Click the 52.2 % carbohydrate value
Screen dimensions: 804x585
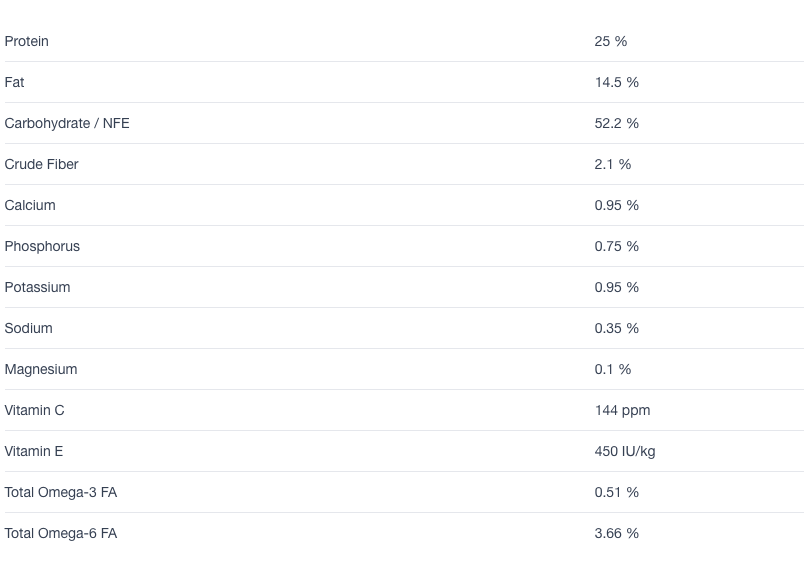(617, 123)
